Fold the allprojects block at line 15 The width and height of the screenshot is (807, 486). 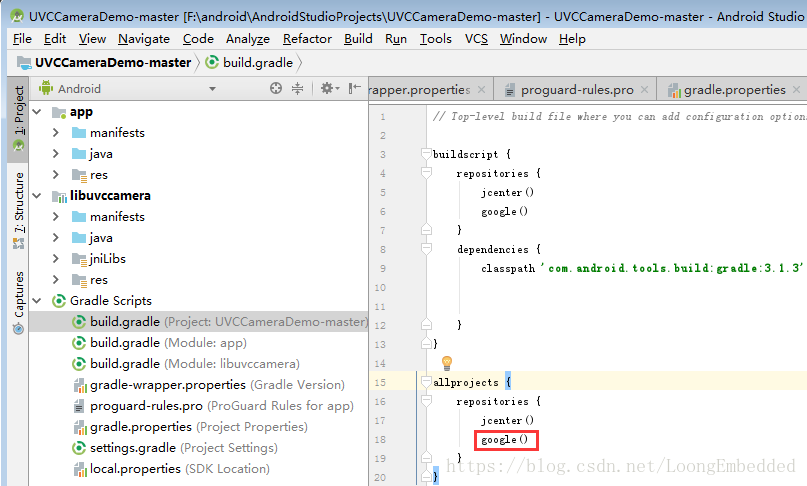(426, 382)
